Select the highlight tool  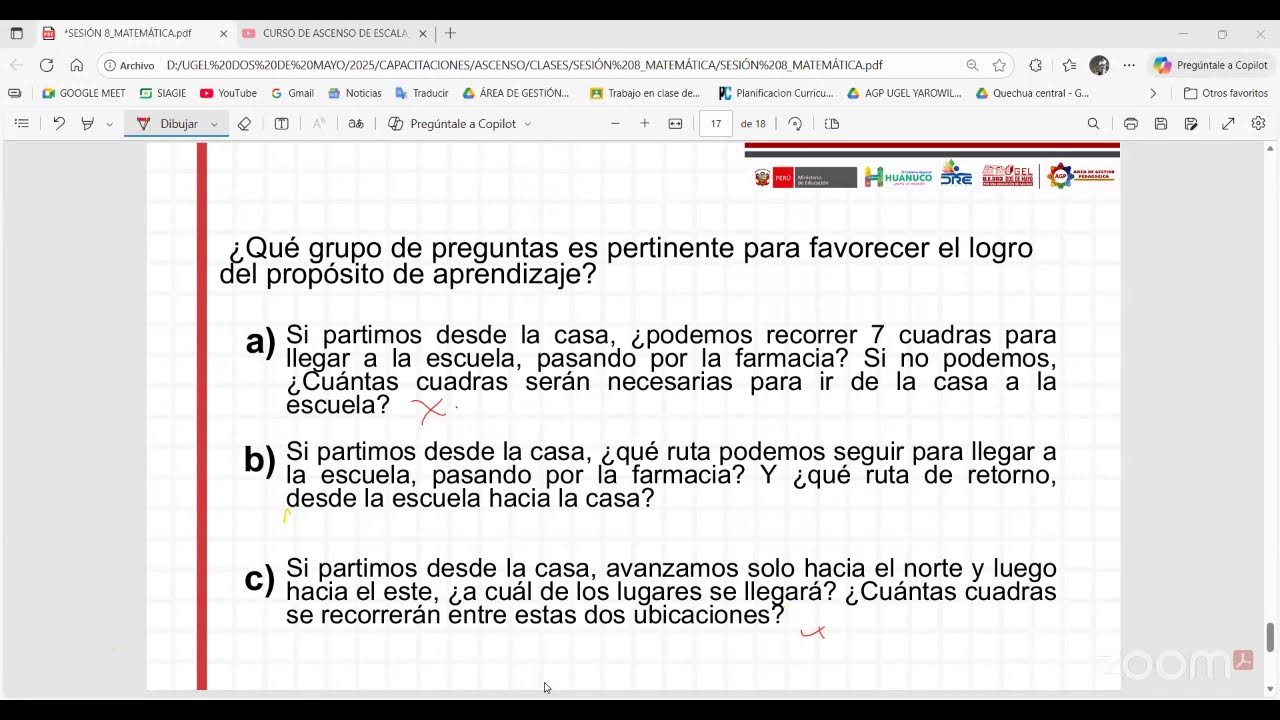[88, 124]
